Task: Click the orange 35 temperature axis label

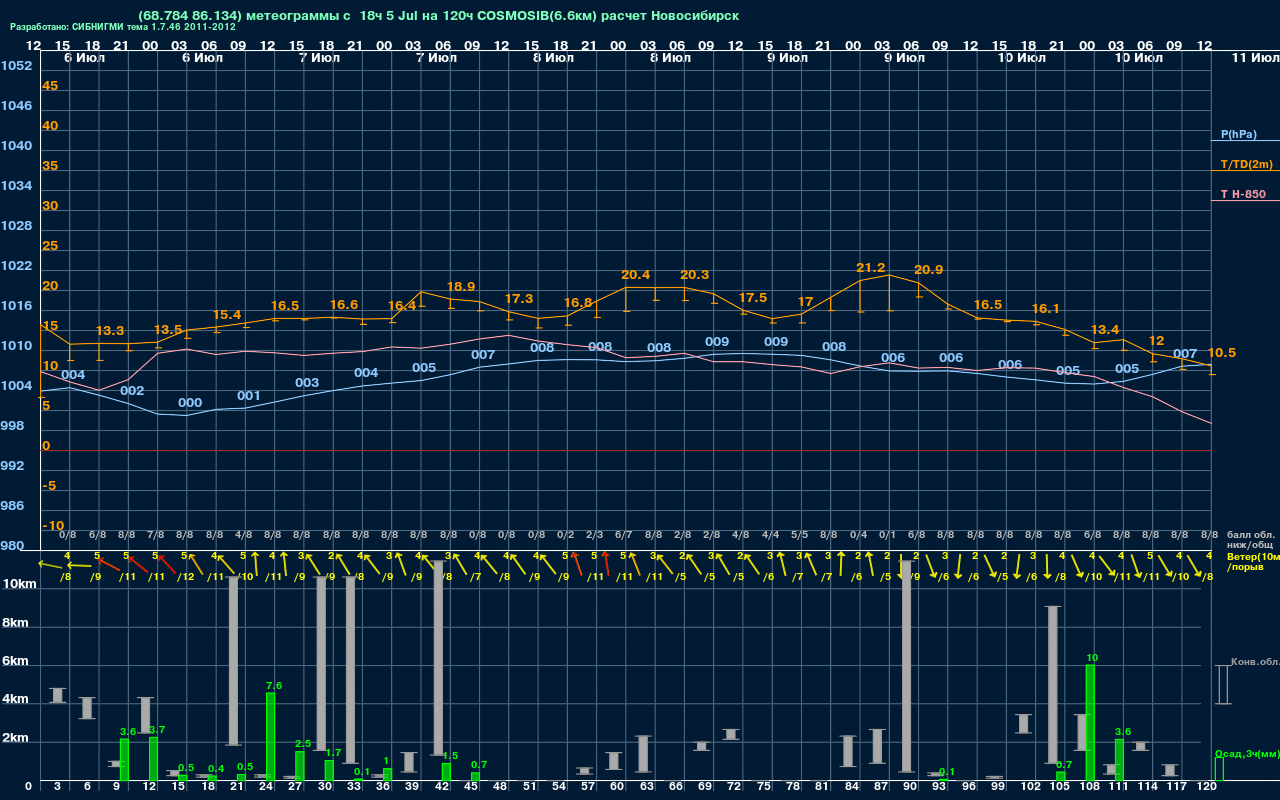Action: pos(50,166)
